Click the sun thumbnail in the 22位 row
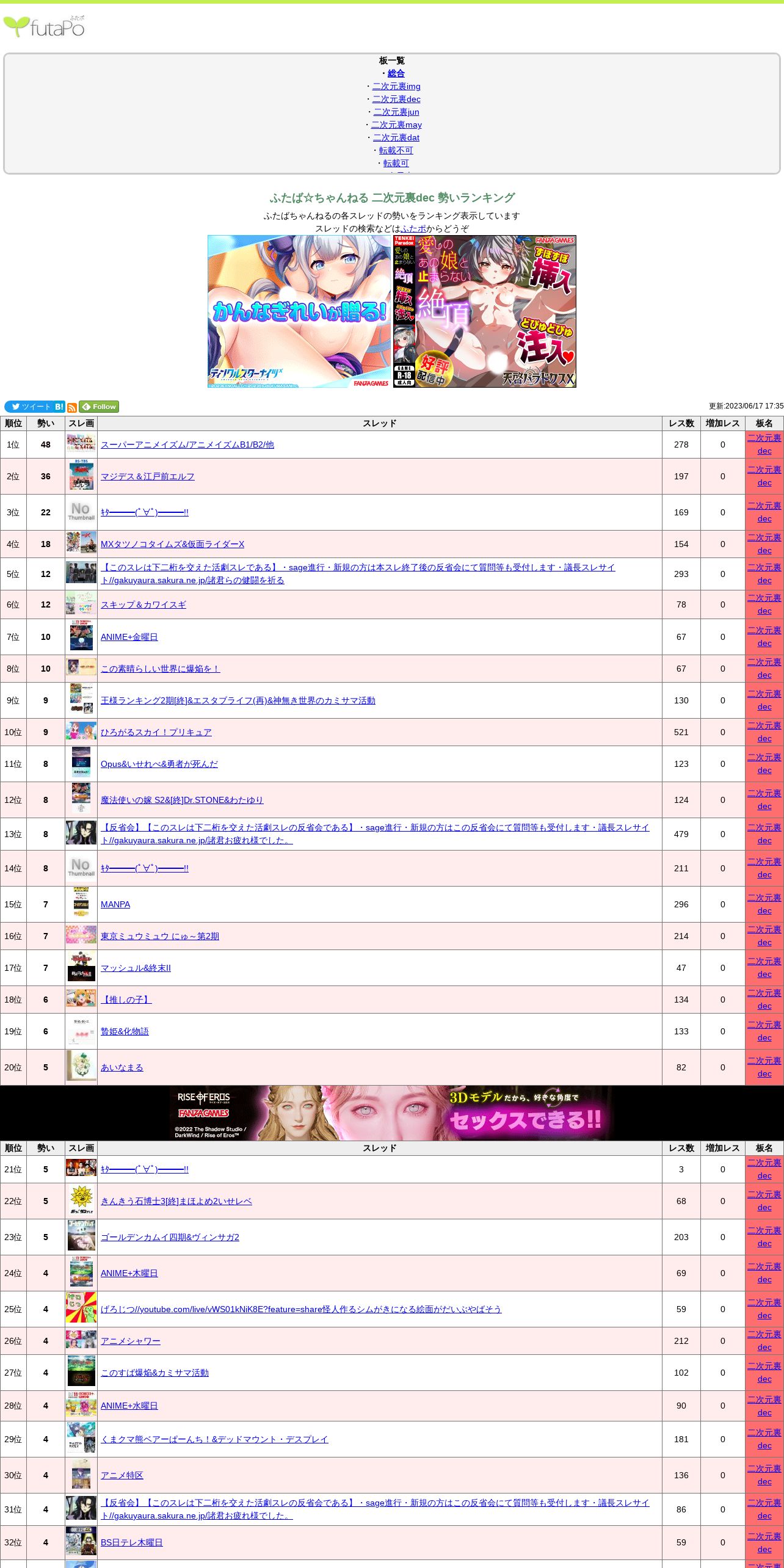The height and width of the screenshot is (1568, 784). click(81, 1200)
